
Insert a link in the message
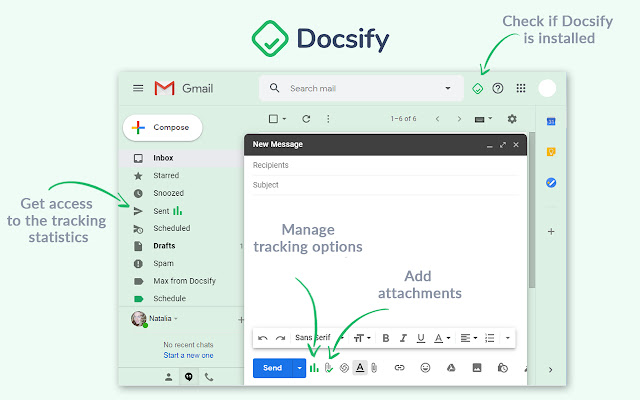[x=399, y=368]
